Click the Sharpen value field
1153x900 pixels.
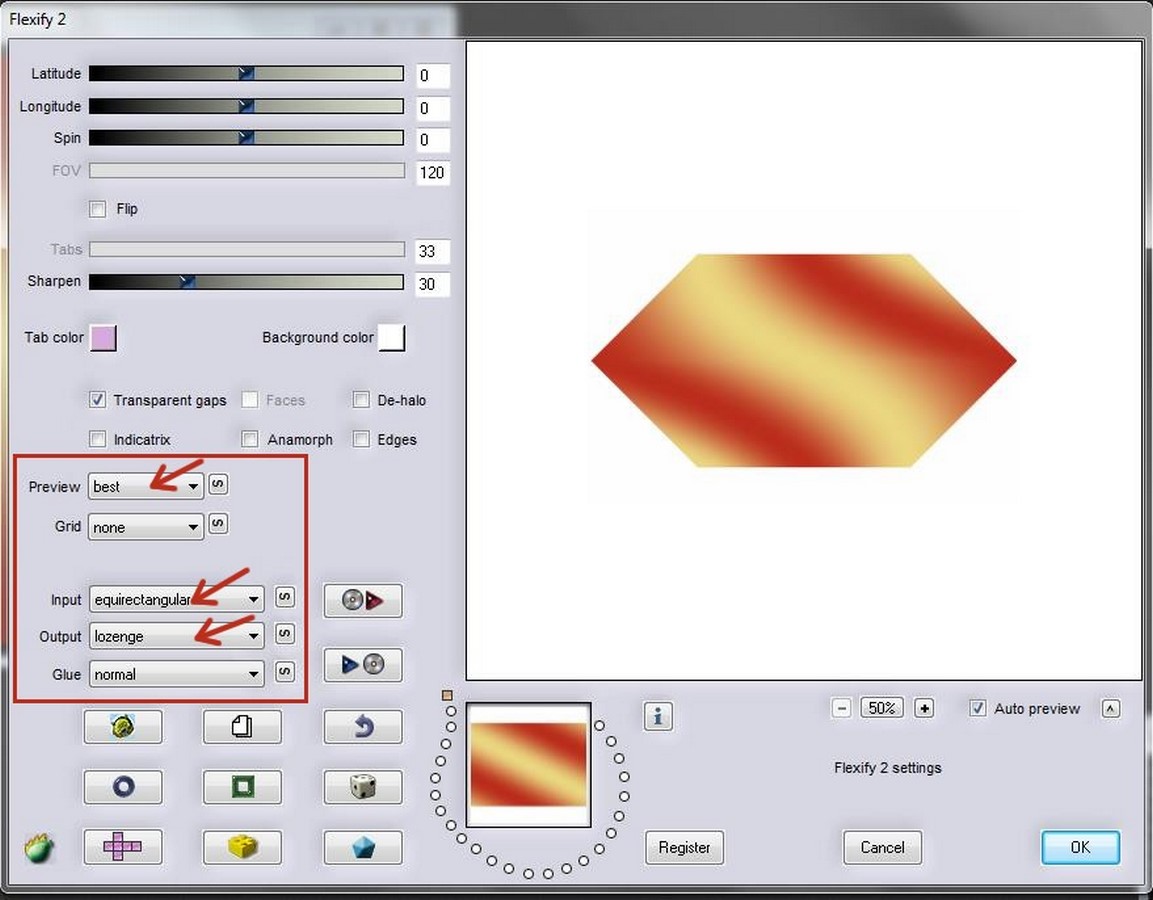(432, 284)
